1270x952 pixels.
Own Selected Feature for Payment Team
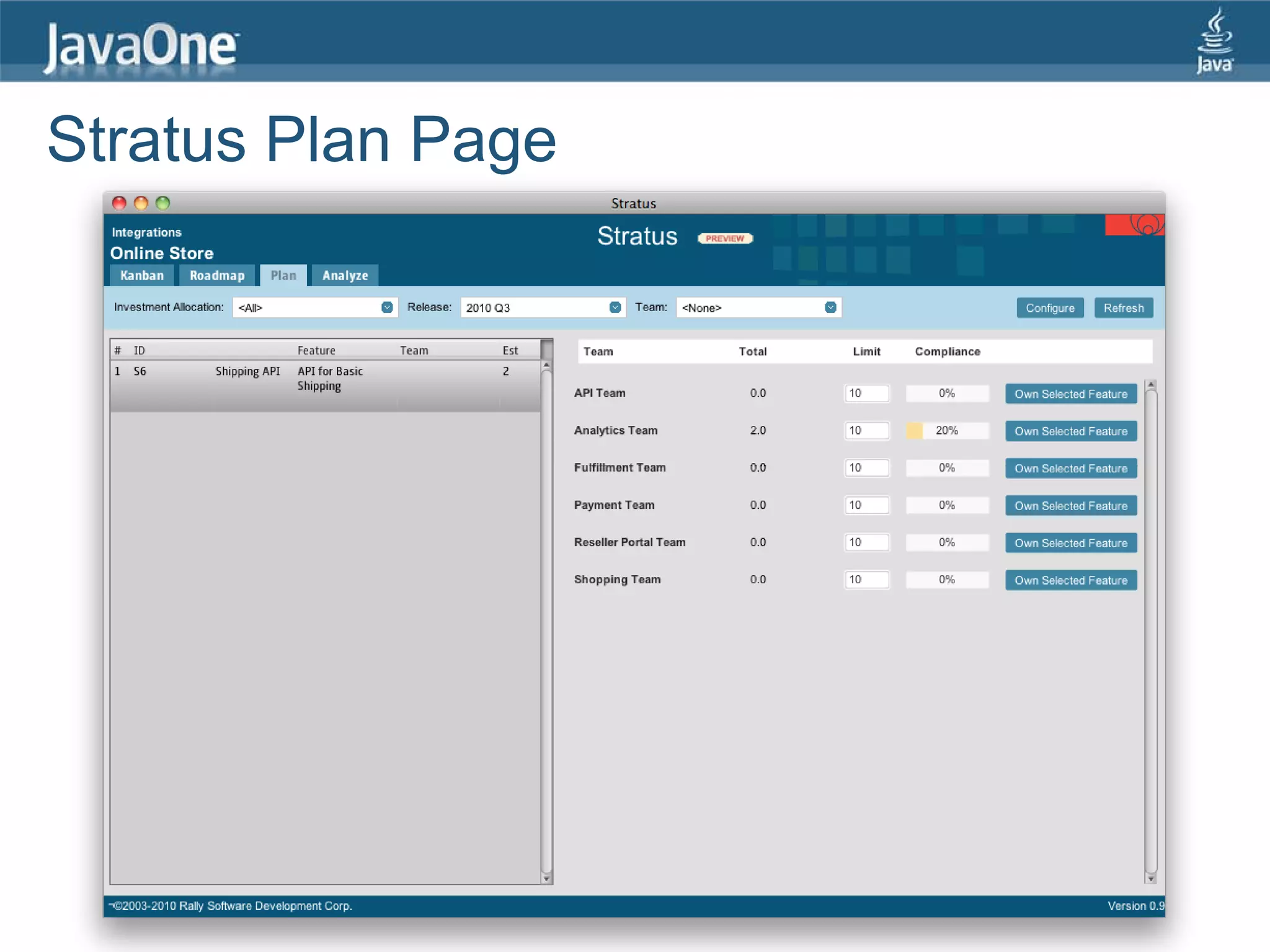coord(1071,506)
